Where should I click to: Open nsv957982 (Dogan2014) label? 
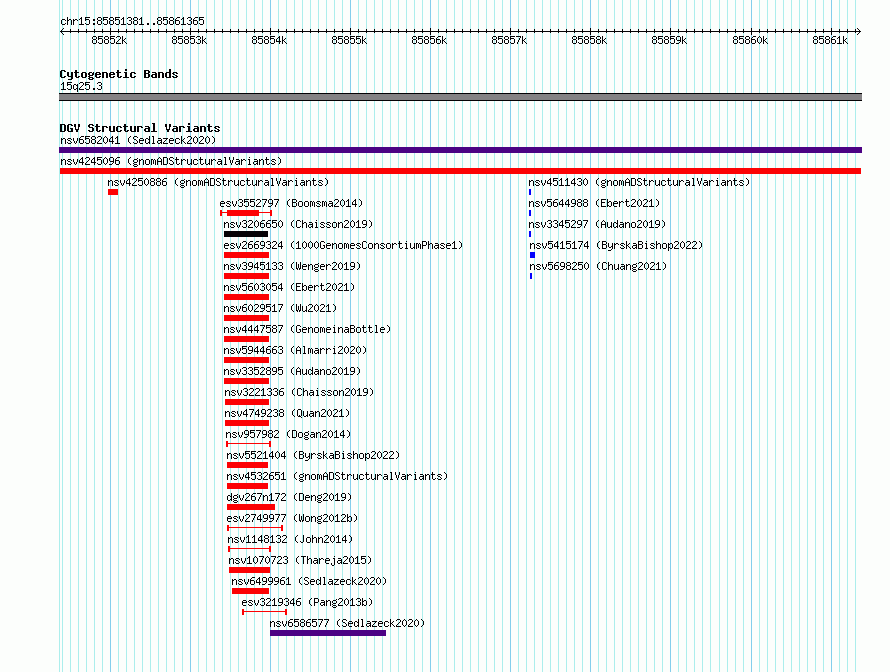pos(288,434)
